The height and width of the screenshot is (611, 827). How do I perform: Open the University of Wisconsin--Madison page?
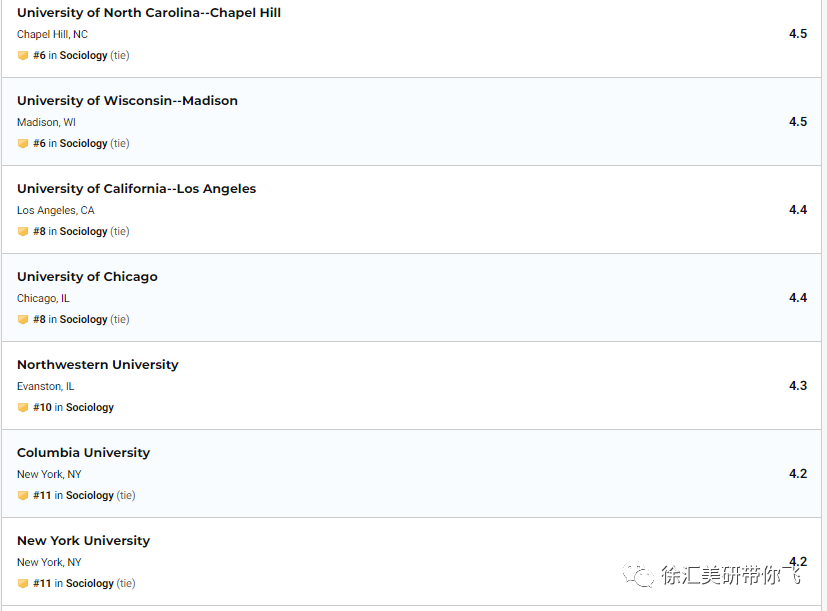pyautogui.click(x=127, y=101)
